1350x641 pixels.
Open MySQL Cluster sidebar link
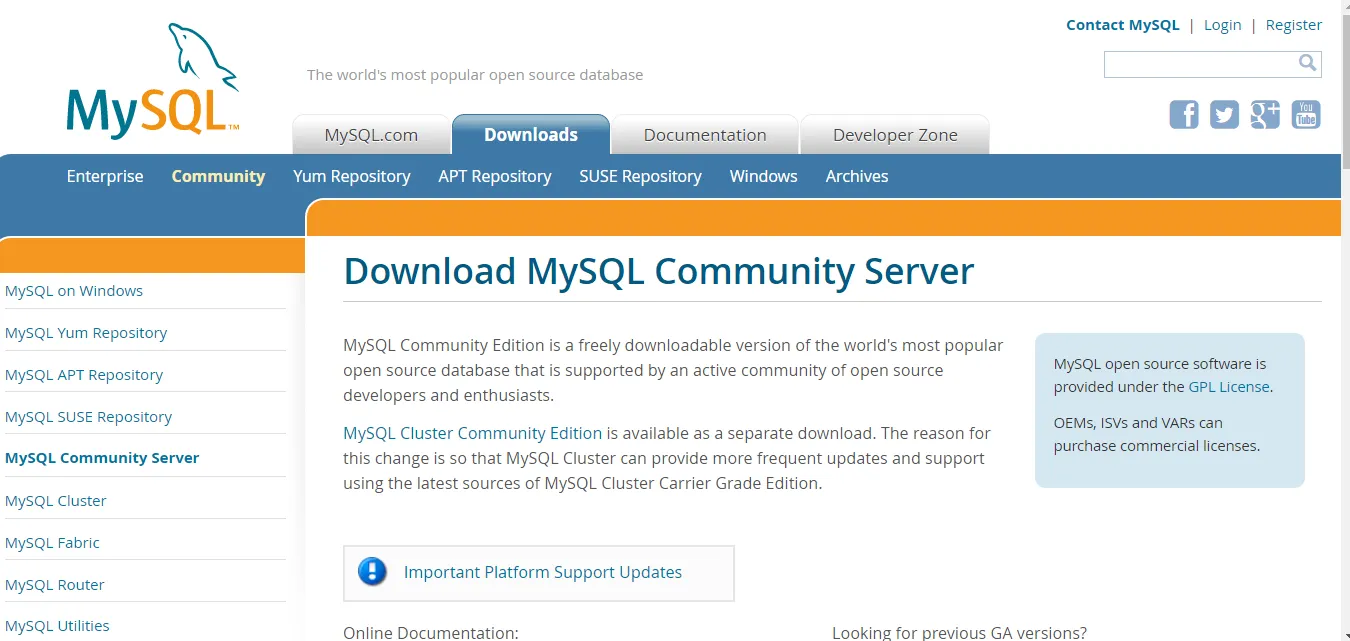tap(56, 501)
